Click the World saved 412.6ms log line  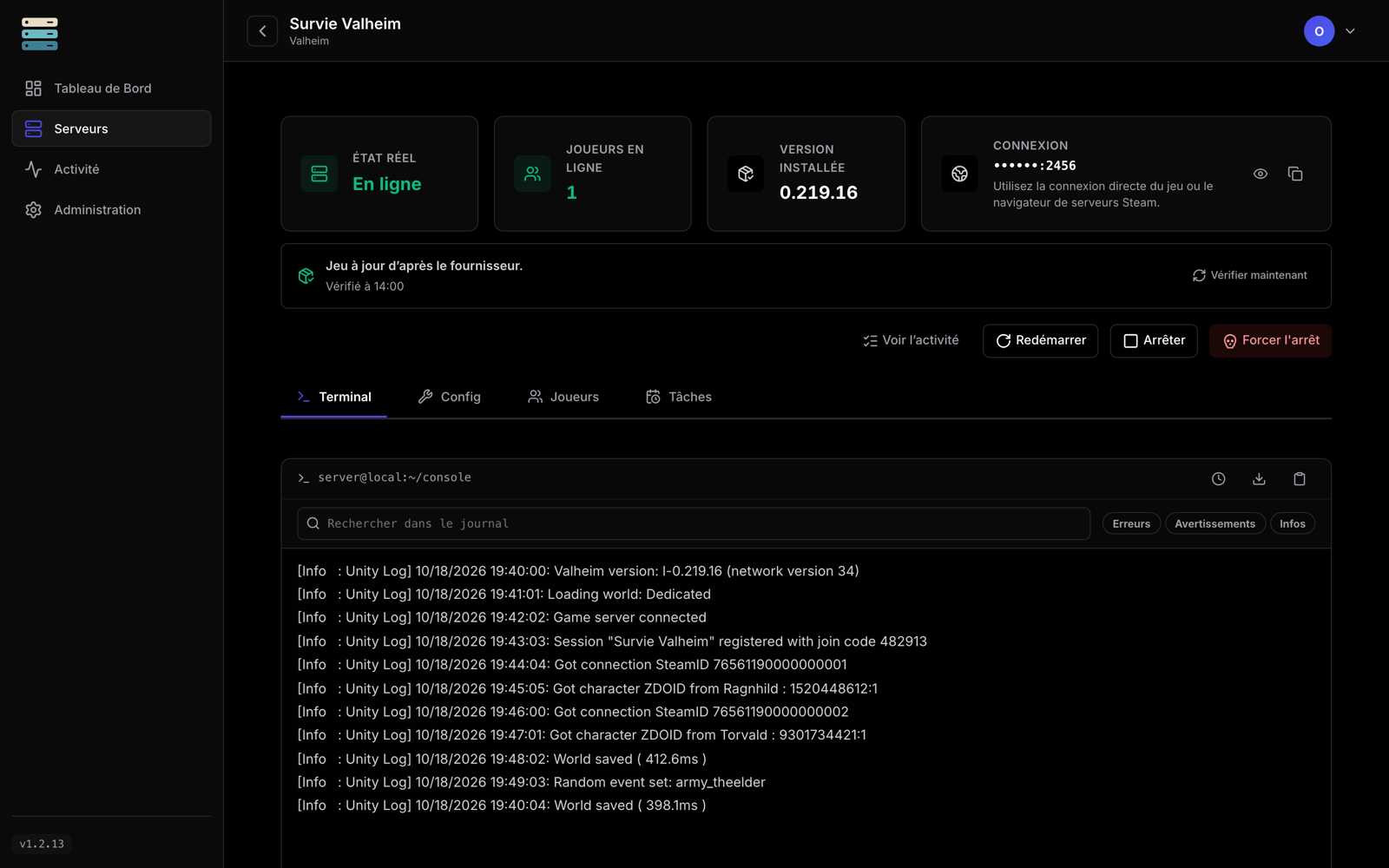[502, 759]
